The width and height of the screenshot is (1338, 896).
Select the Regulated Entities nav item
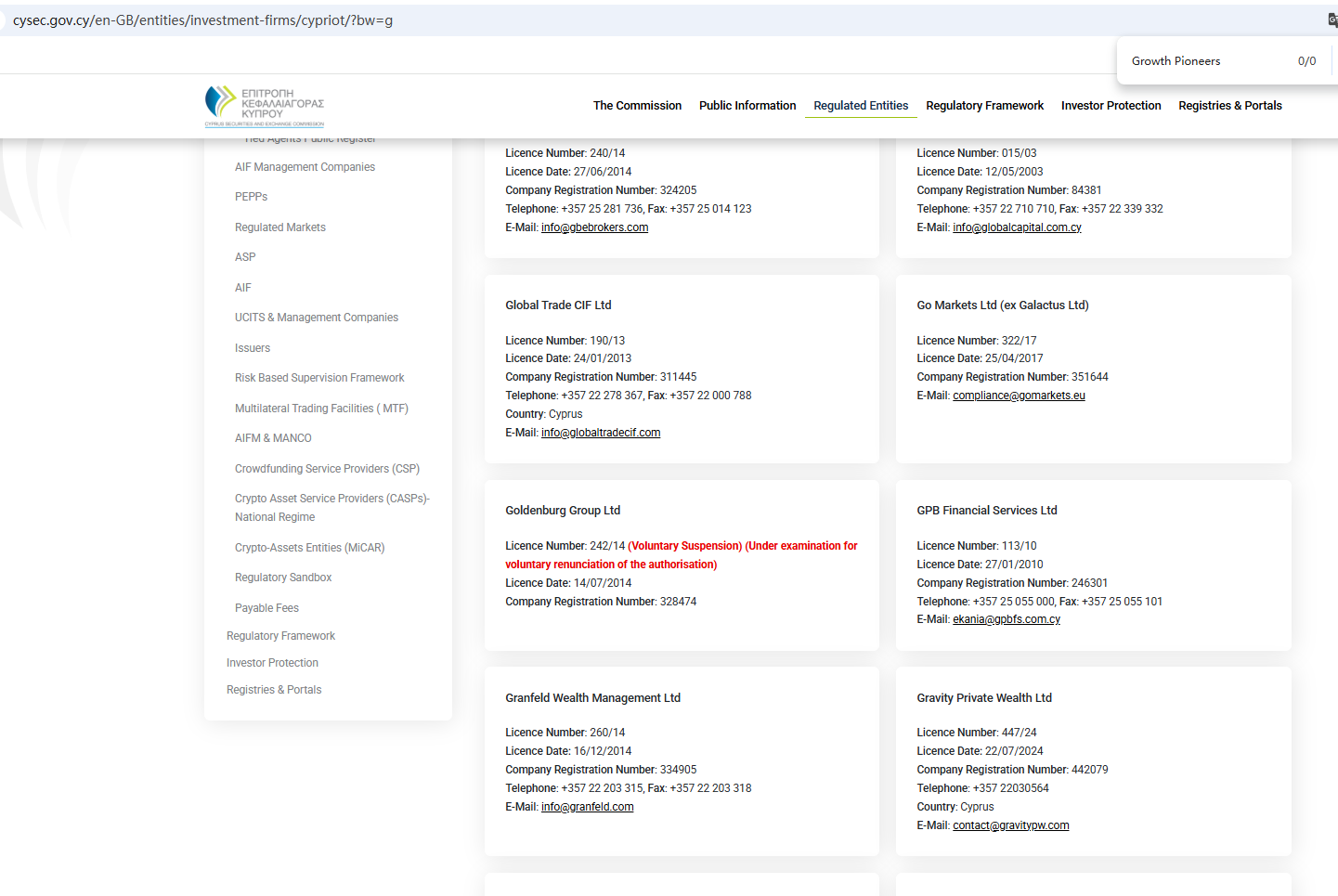click(x=861, y=106)
